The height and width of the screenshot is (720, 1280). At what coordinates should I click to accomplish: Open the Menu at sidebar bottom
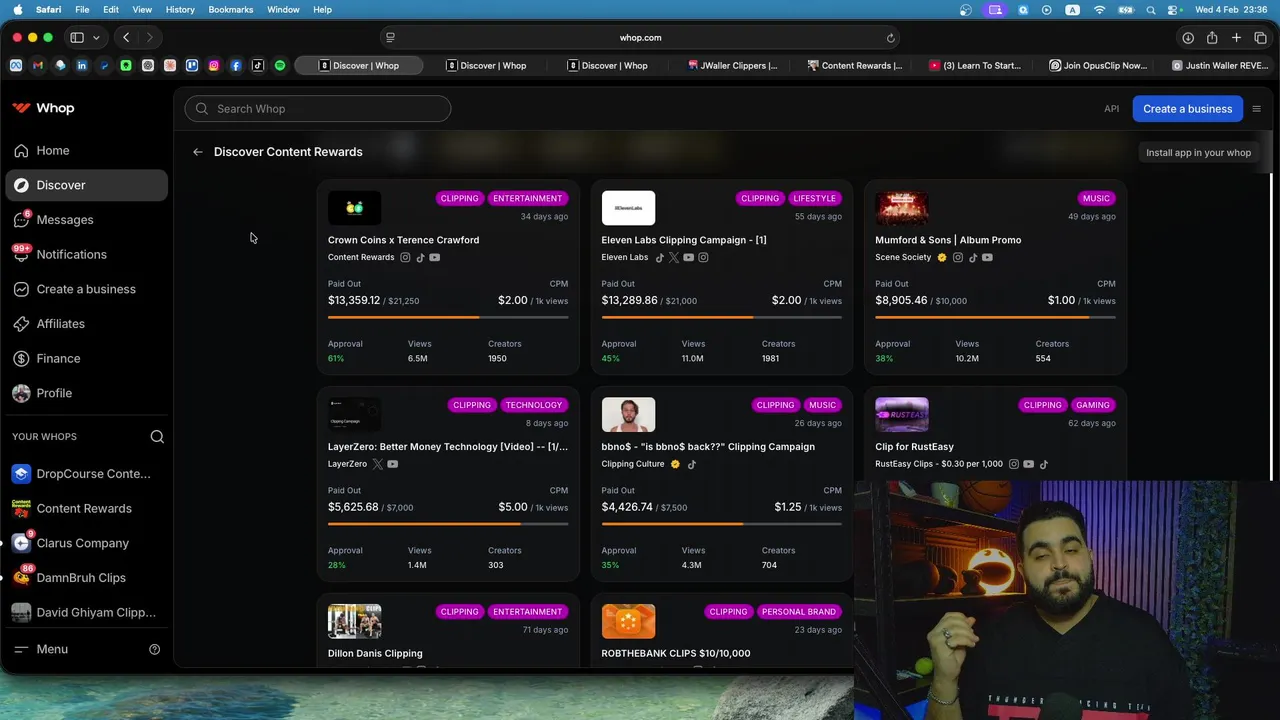click(42, 649)
